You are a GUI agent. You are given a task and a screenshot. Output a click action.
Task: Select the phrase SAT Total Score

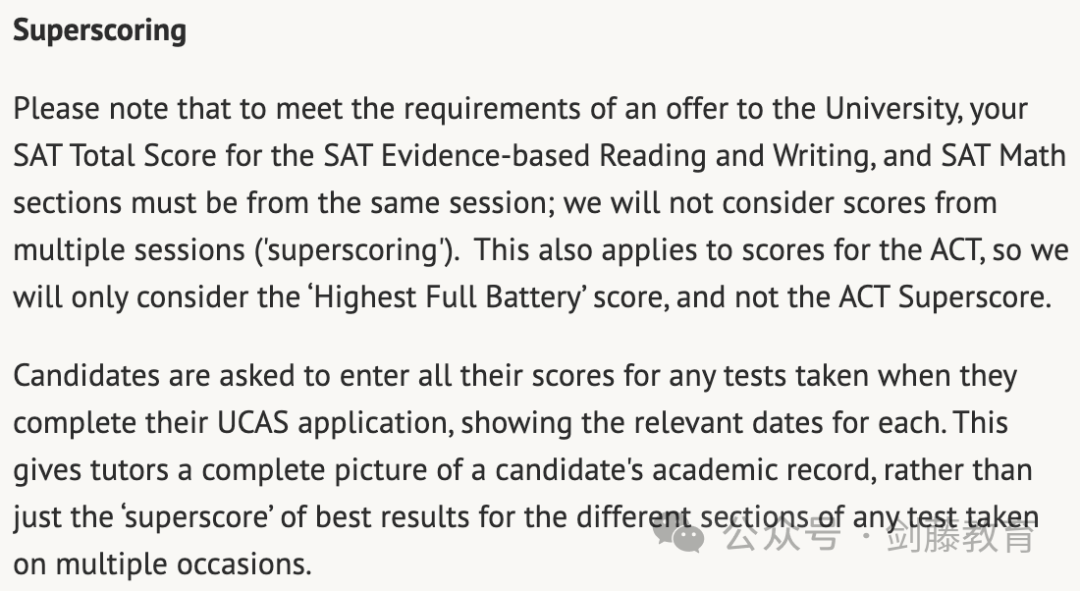[115, 156]
